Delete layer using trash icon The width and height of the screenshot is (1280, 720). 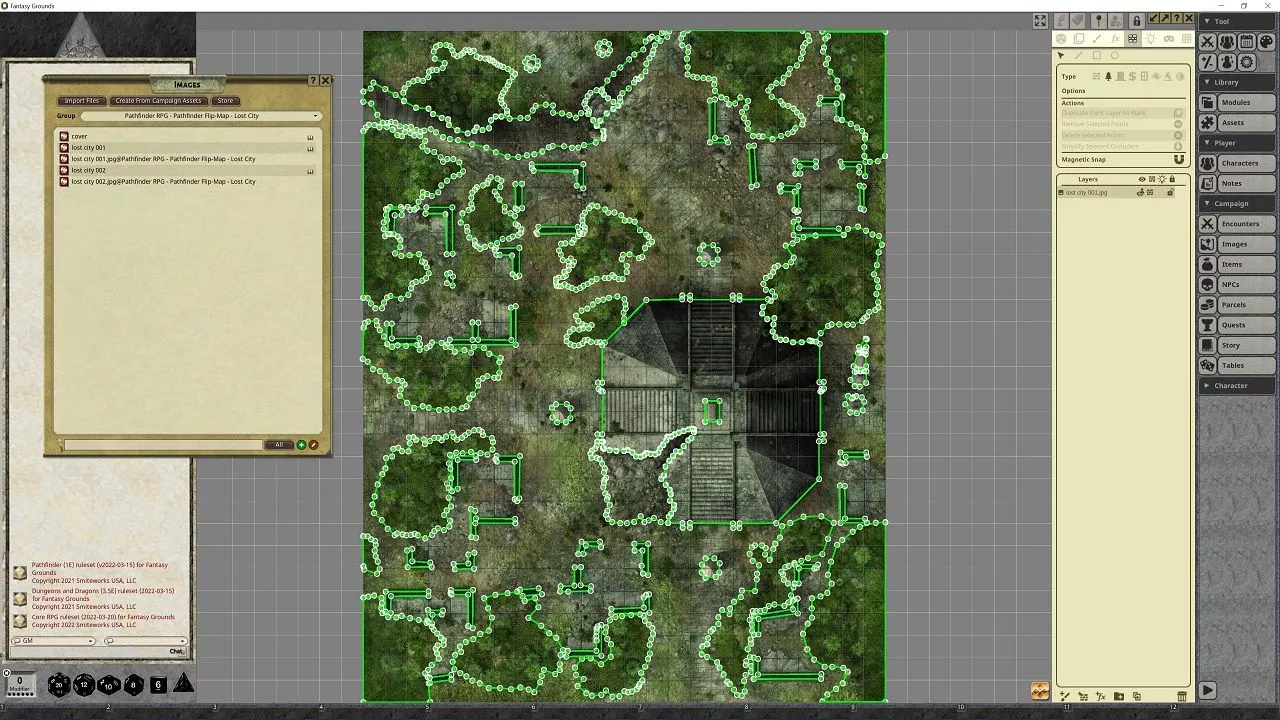point(1182,696)
